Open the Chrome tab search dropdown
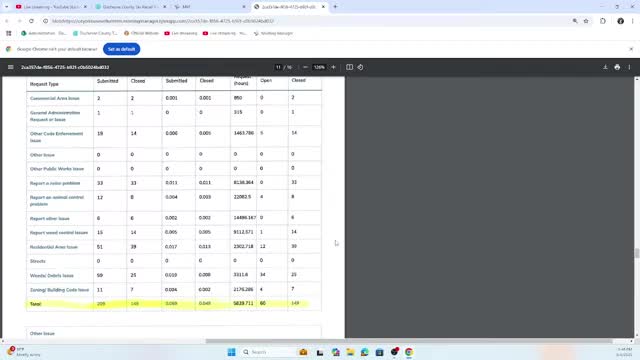This screenshot has height=360, width=640. click(7, 7)
